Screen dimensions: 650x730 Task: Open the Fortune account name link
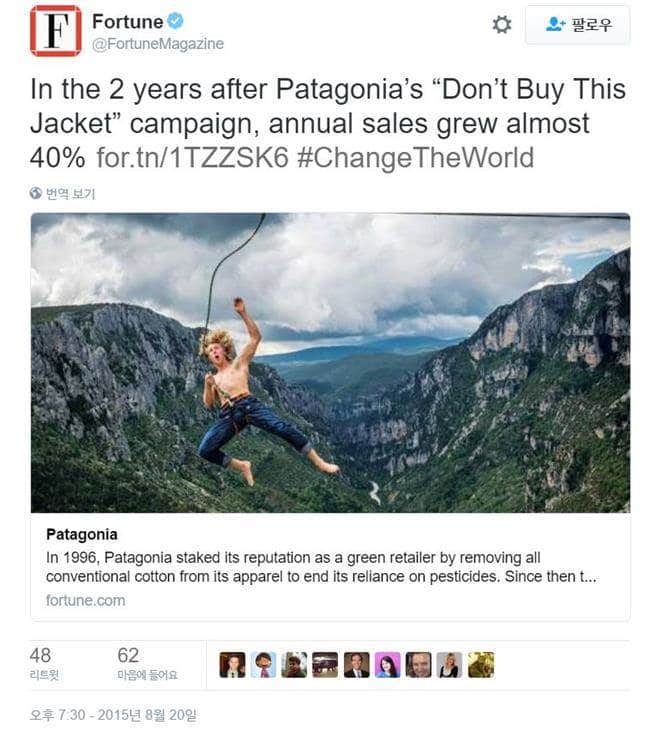[x=128, y=21]
